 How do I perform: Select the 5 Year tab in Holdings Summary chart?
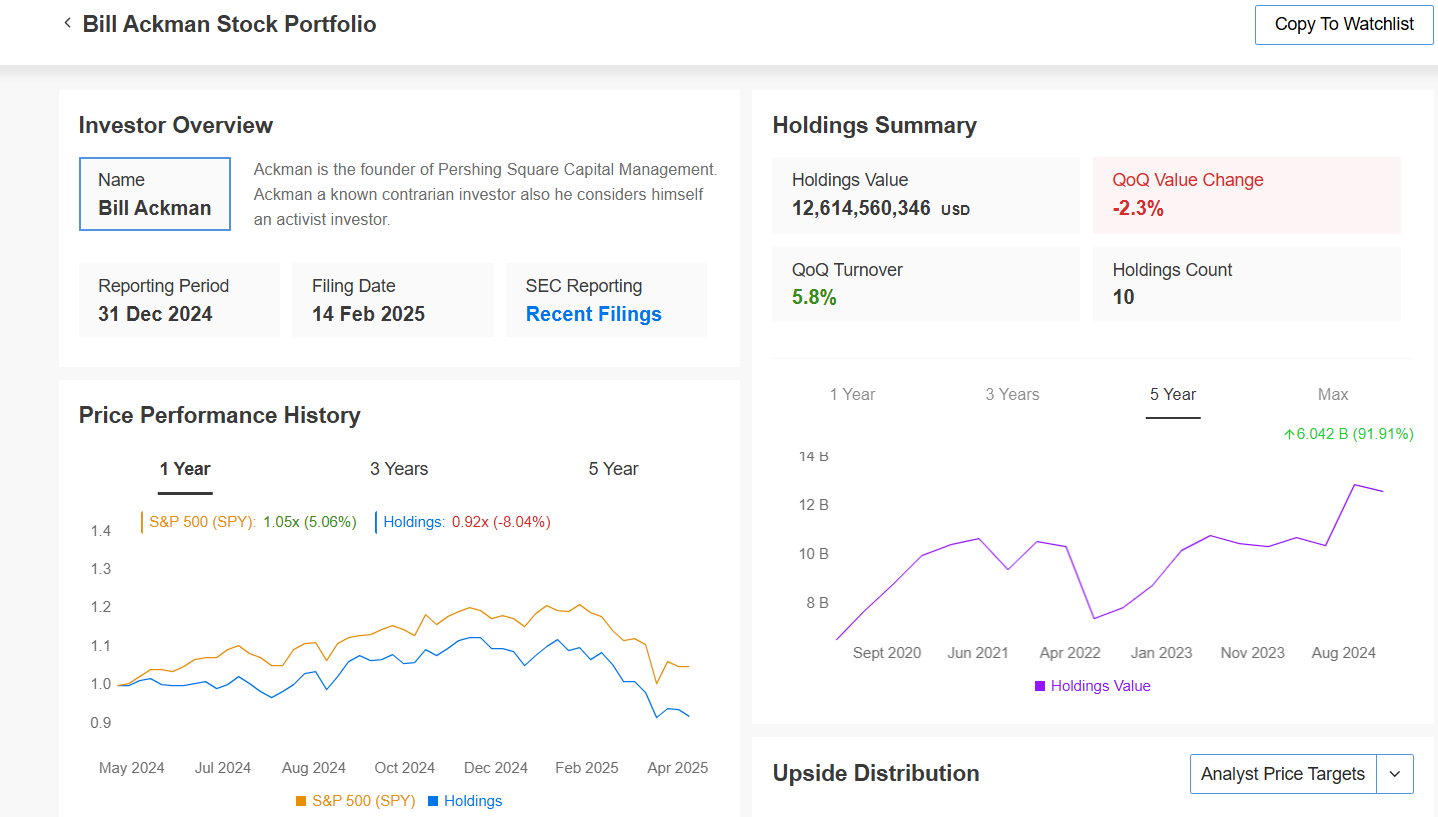(1173, 394)
